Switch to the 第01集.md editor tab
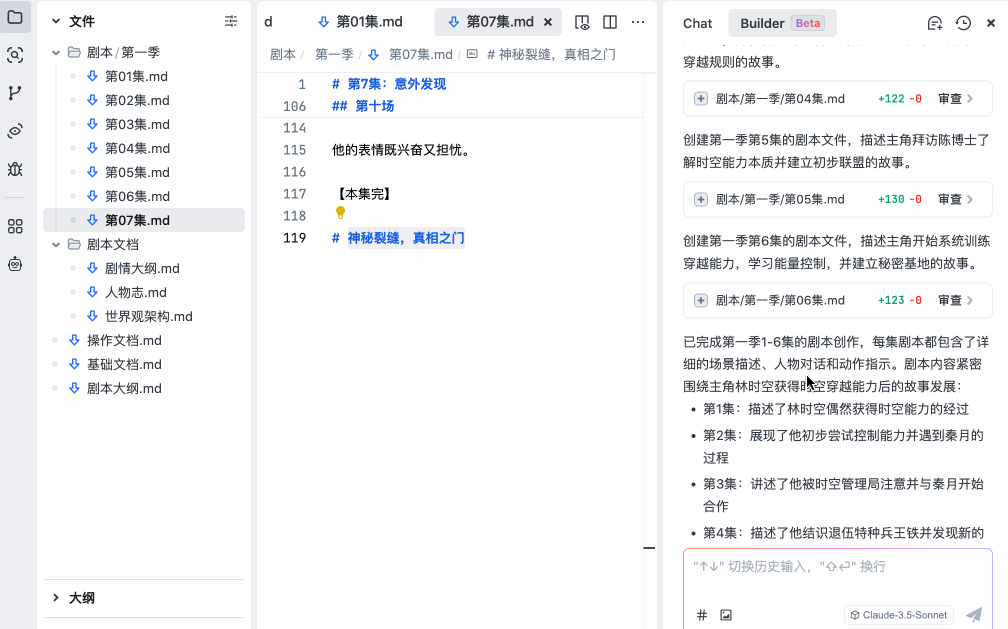This screenshot has height=629, width=1008. point(361,22)
